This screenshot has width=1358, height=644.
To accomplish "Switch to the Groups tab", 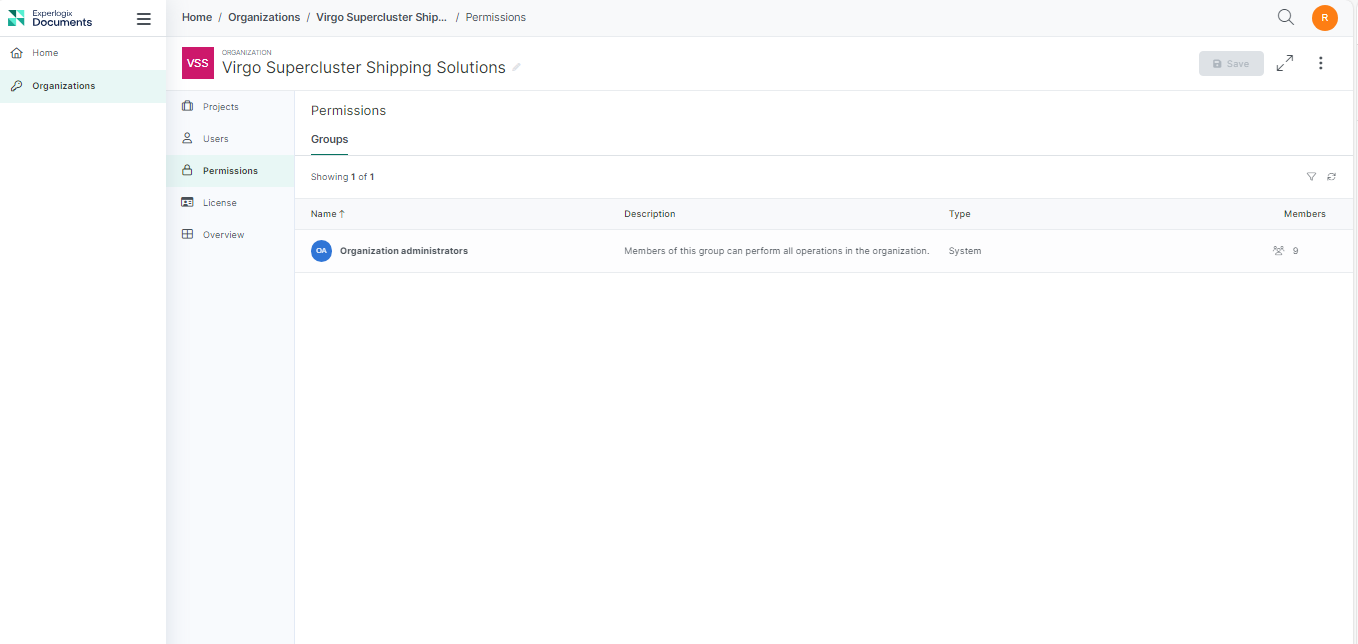I will [329, 140].
